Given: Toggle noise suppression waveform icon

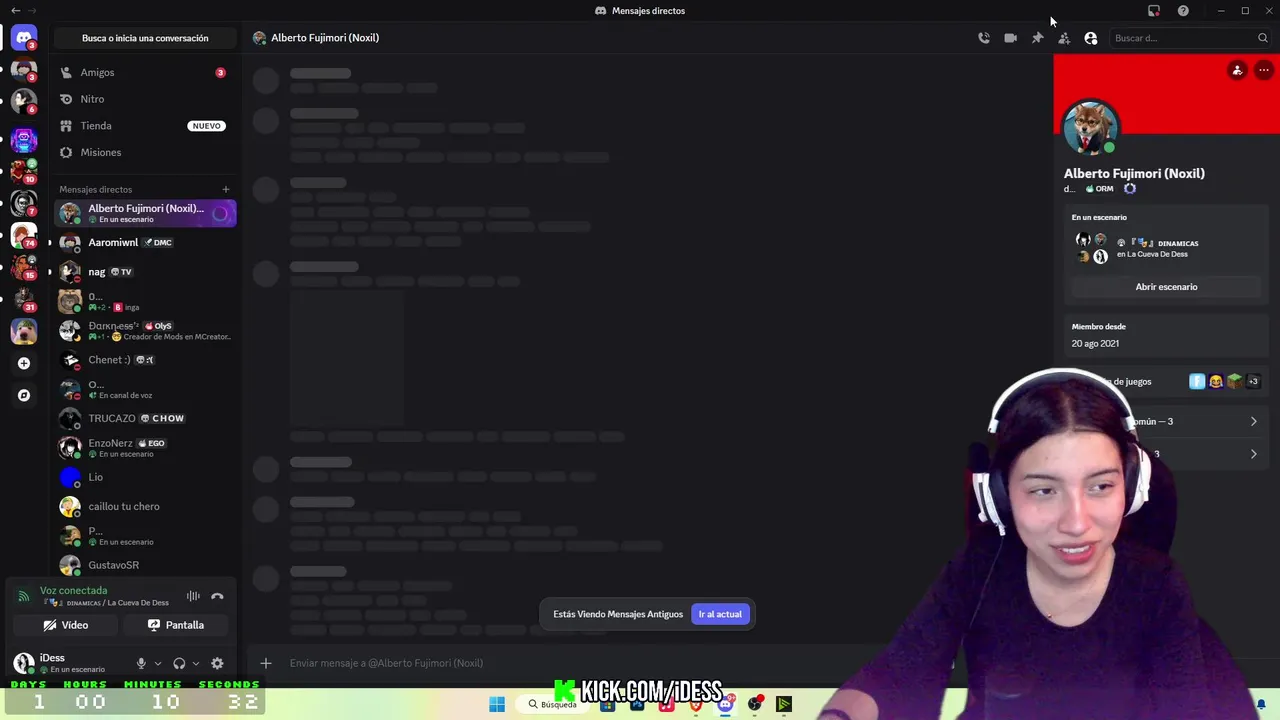Looking at the screenshot, I should [193, 596].
